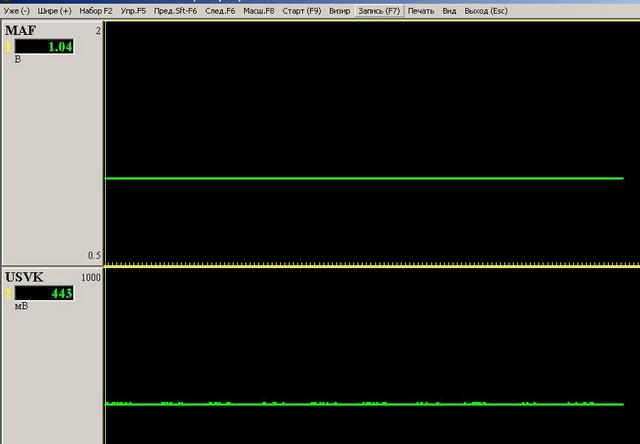
Task: Click Выход (Esc) to exit
Action: coord(486,10)
